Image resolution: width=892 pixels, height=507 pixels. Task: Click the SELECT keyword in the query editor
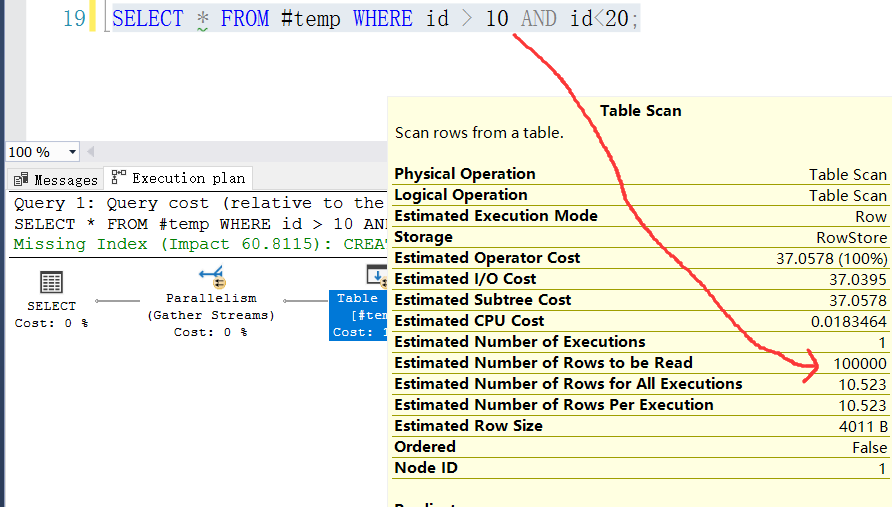pos(147,18)
